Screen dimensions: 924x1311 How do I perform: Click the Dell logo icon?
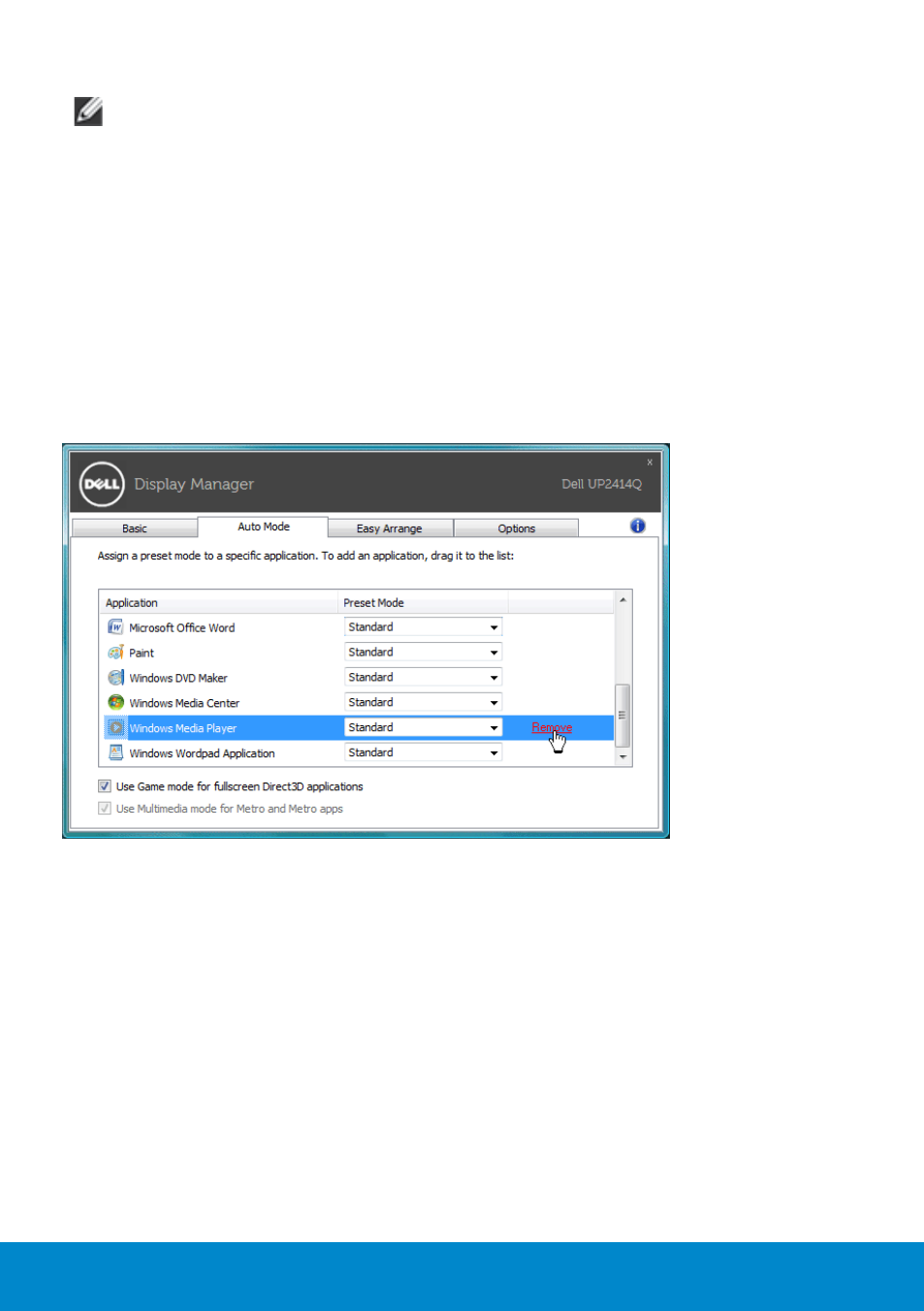[x=102, y=484]
